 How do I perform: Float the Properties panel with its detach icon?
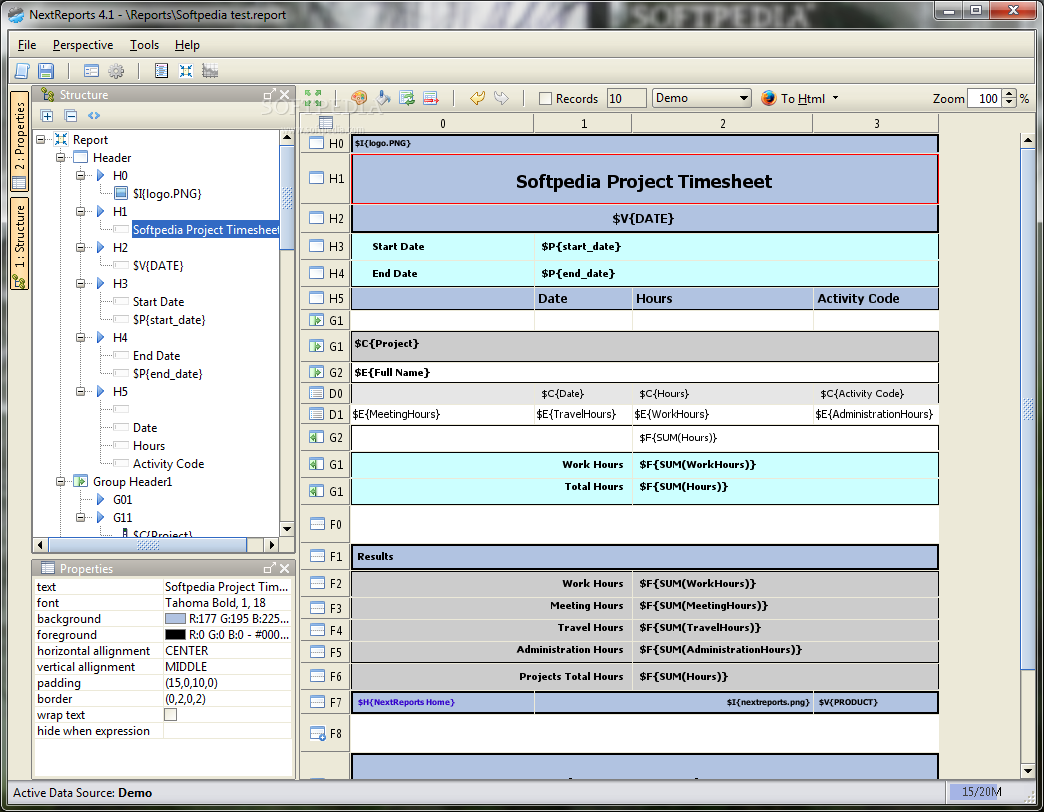[270, 568]
